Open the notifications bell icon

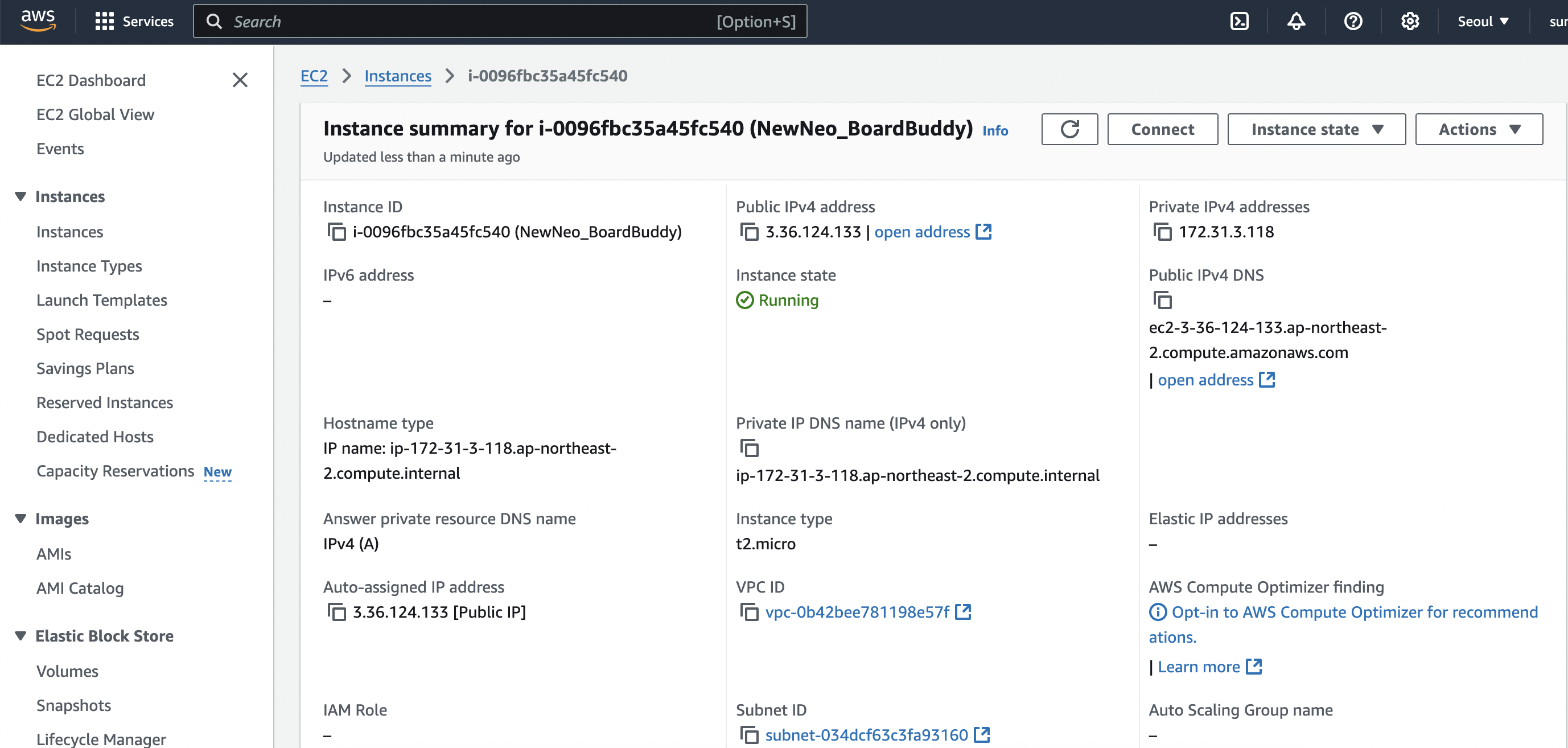1296,21
